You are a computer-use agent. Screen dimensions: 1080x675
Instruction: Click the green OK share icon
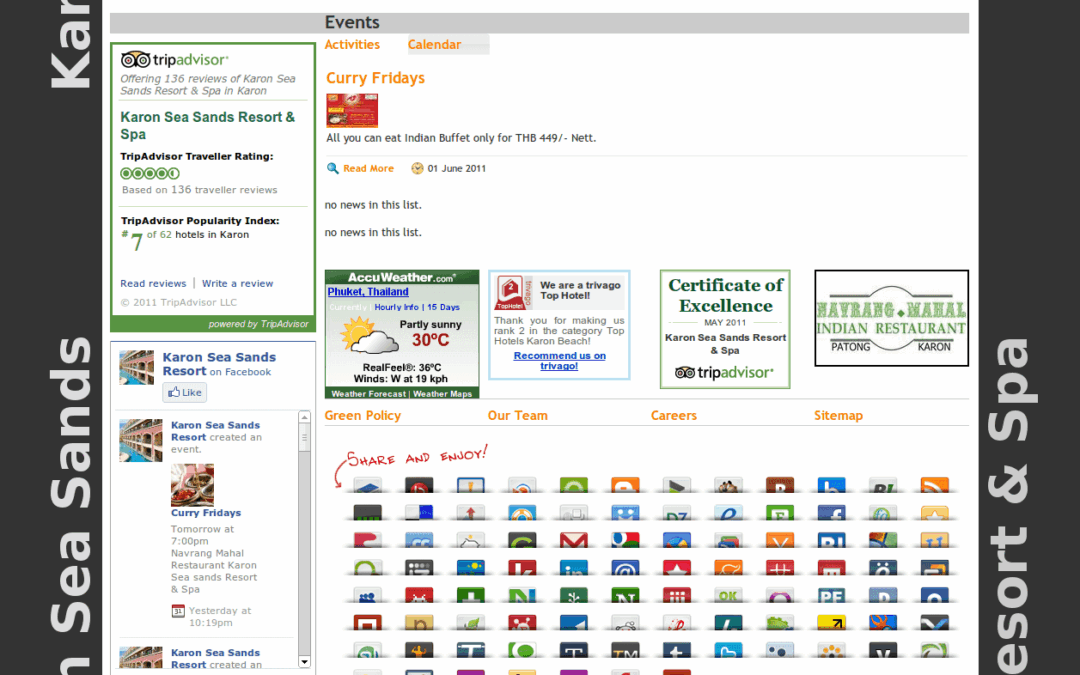pyautogui.click(x=729, y=595)
